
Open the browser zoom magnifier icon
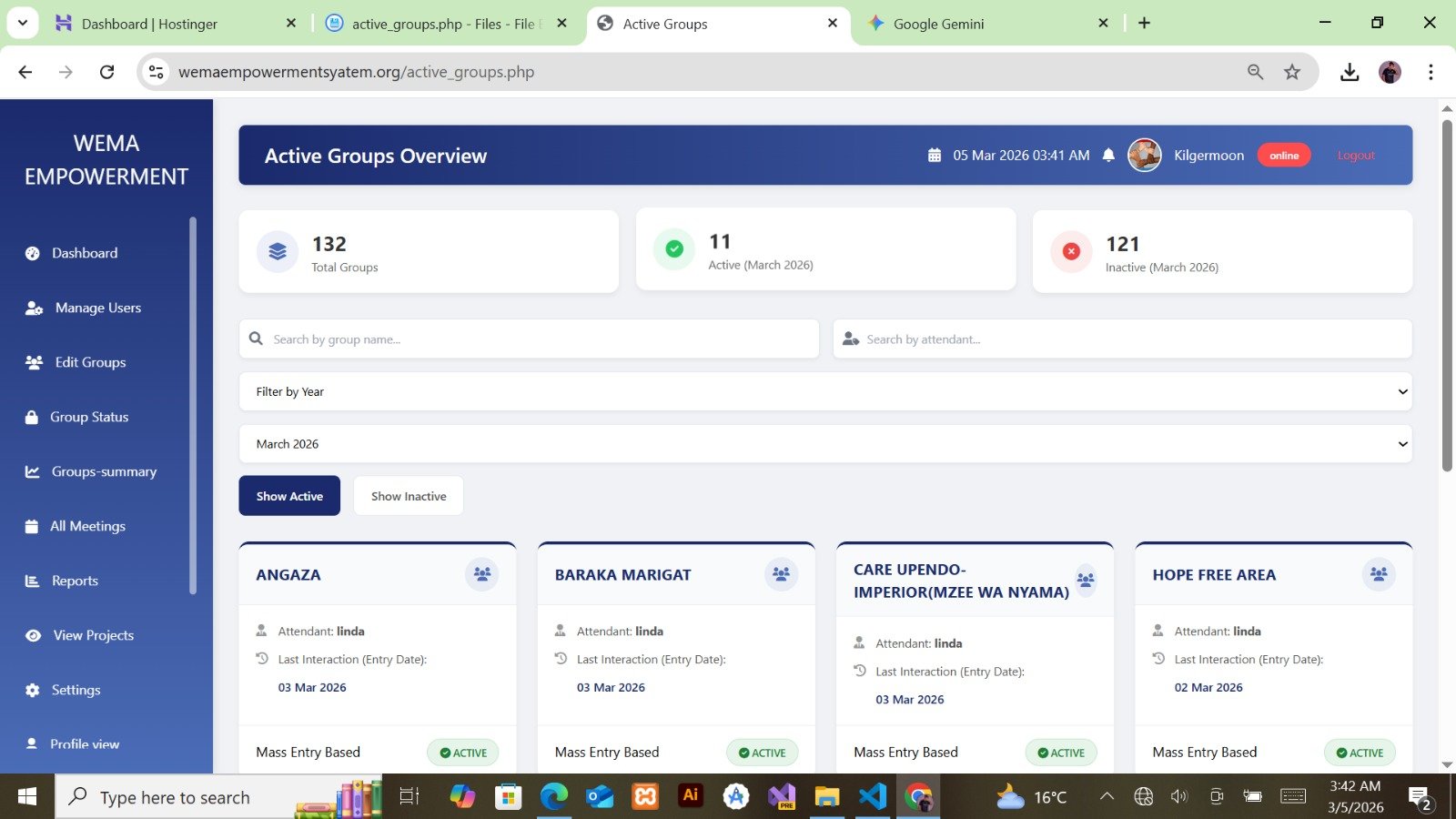(x=1255, y=72)
